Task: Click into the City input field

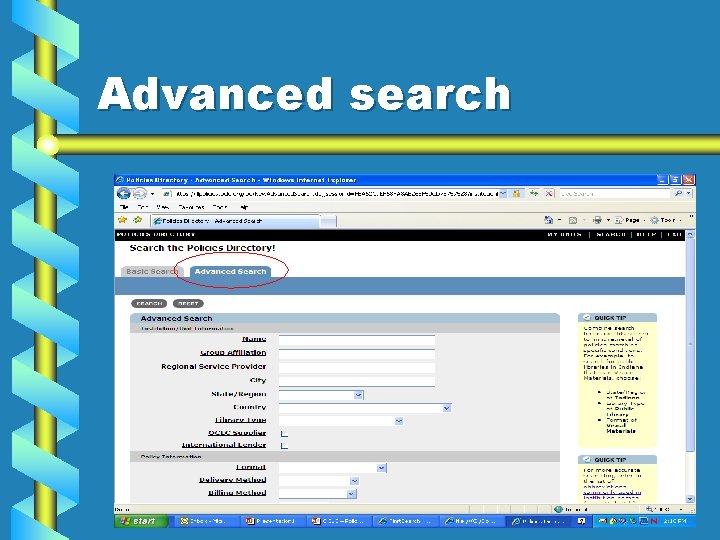Action: (x=357, y=382)
